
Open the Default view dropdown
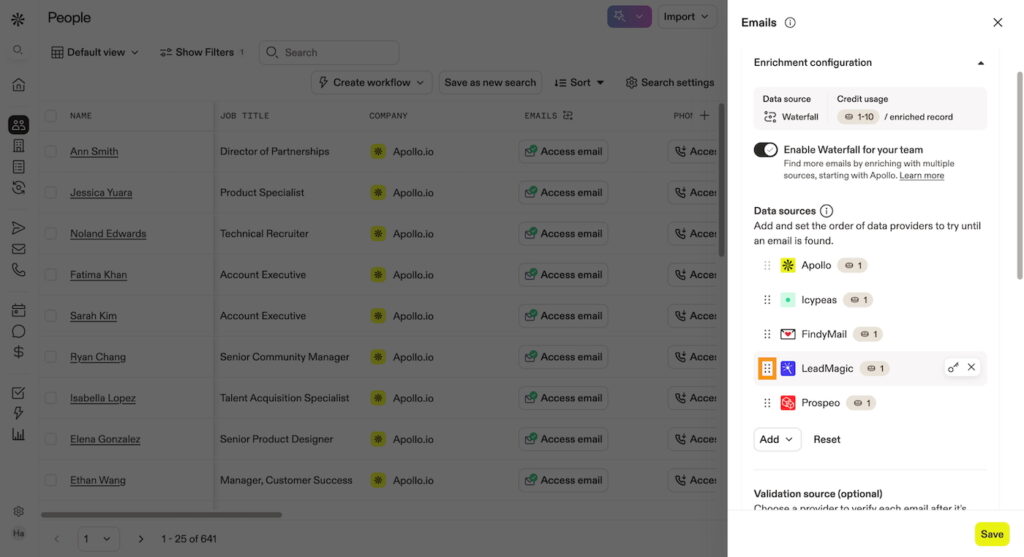point(95,52)
